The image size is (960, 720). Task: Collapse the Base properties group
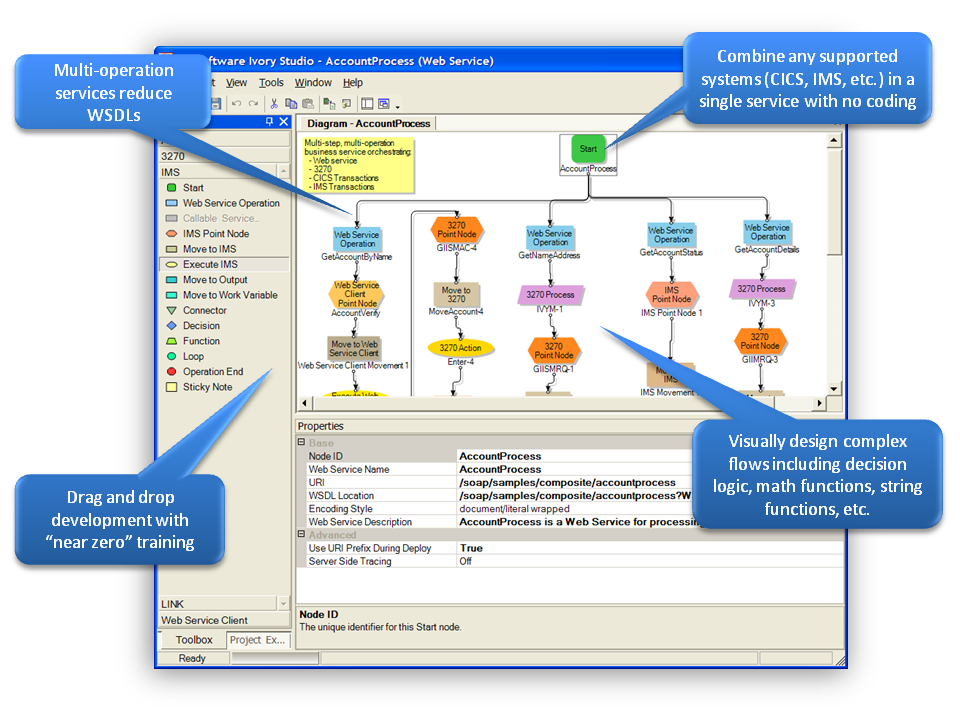tap(301, 442)
